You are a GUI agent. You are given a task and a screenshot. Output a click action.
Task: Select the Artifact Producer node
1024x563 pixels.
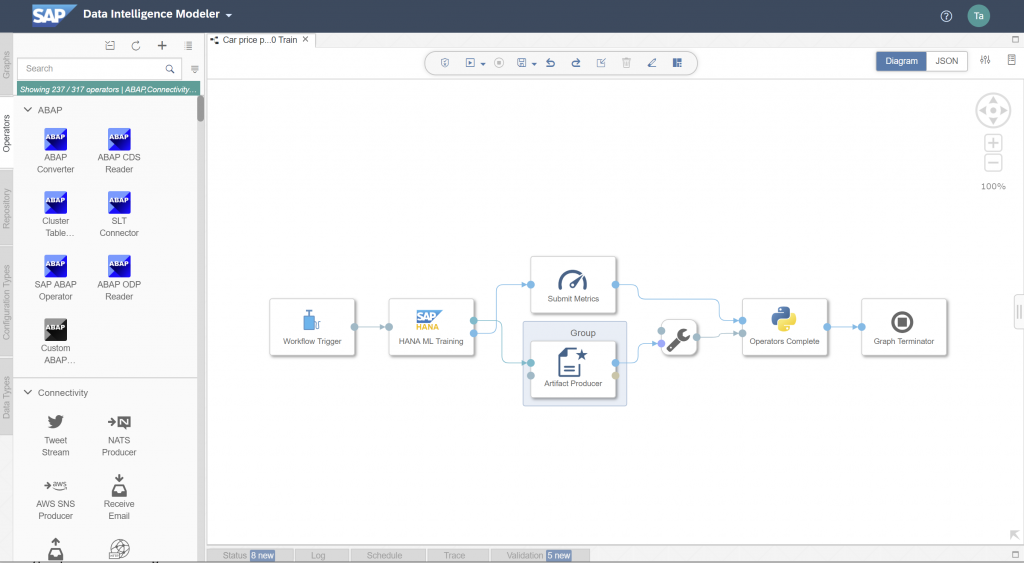pyautogui.click(x=573, y=369)
